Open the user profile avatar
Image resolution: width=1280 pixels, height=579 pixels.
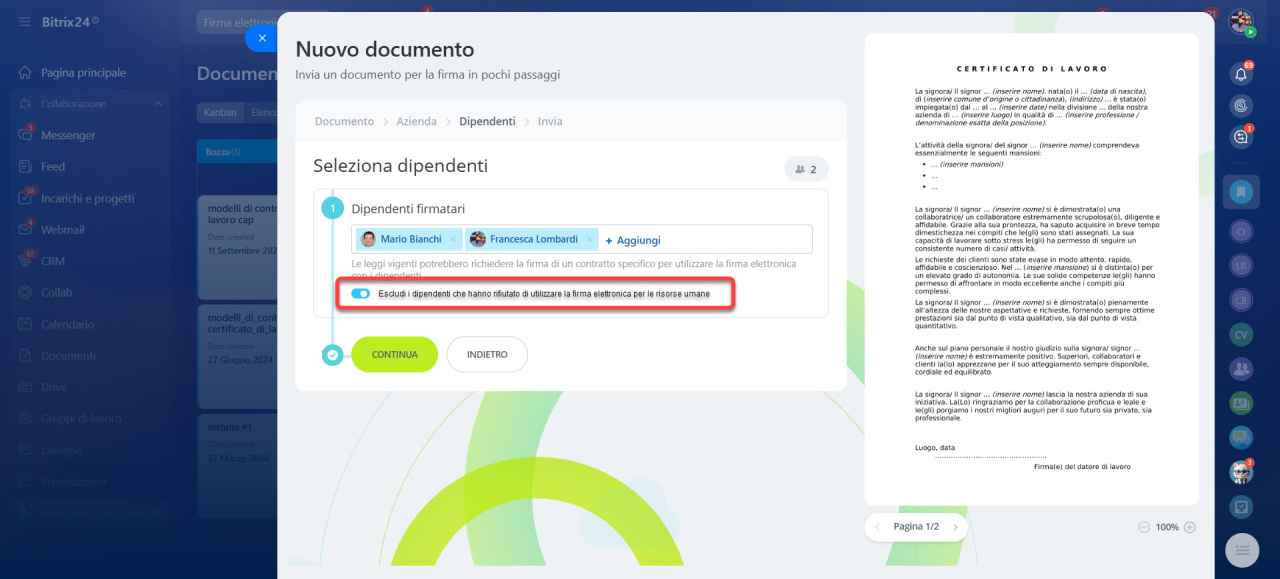pos(1241,21)
